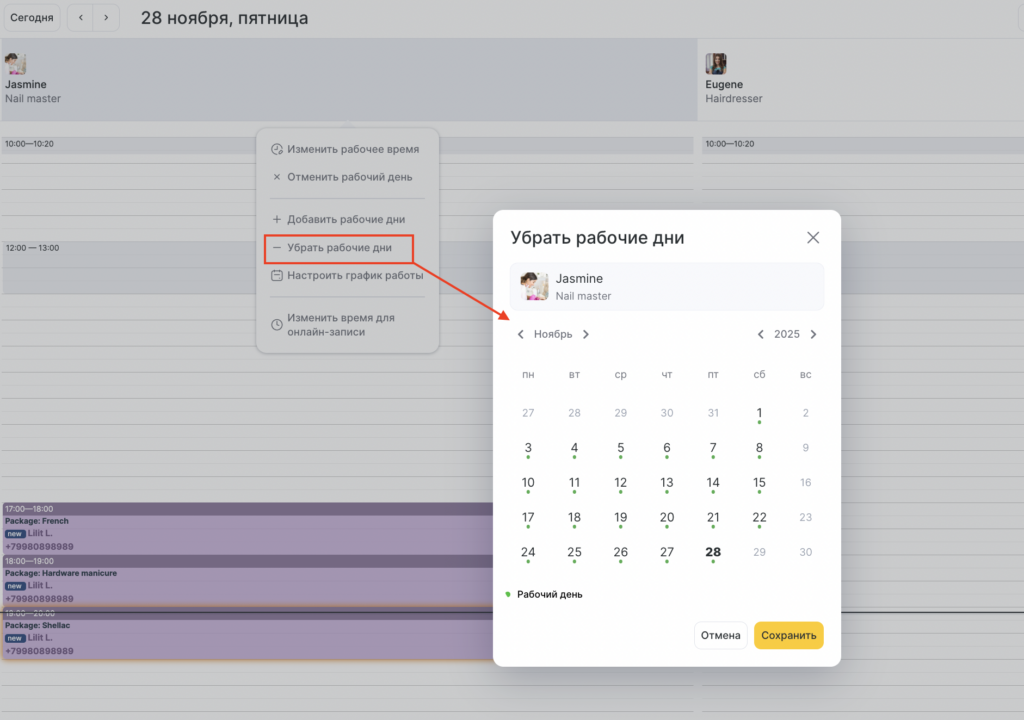
Task: Switch to previous year before 2025
Action: tap(760, 334)
